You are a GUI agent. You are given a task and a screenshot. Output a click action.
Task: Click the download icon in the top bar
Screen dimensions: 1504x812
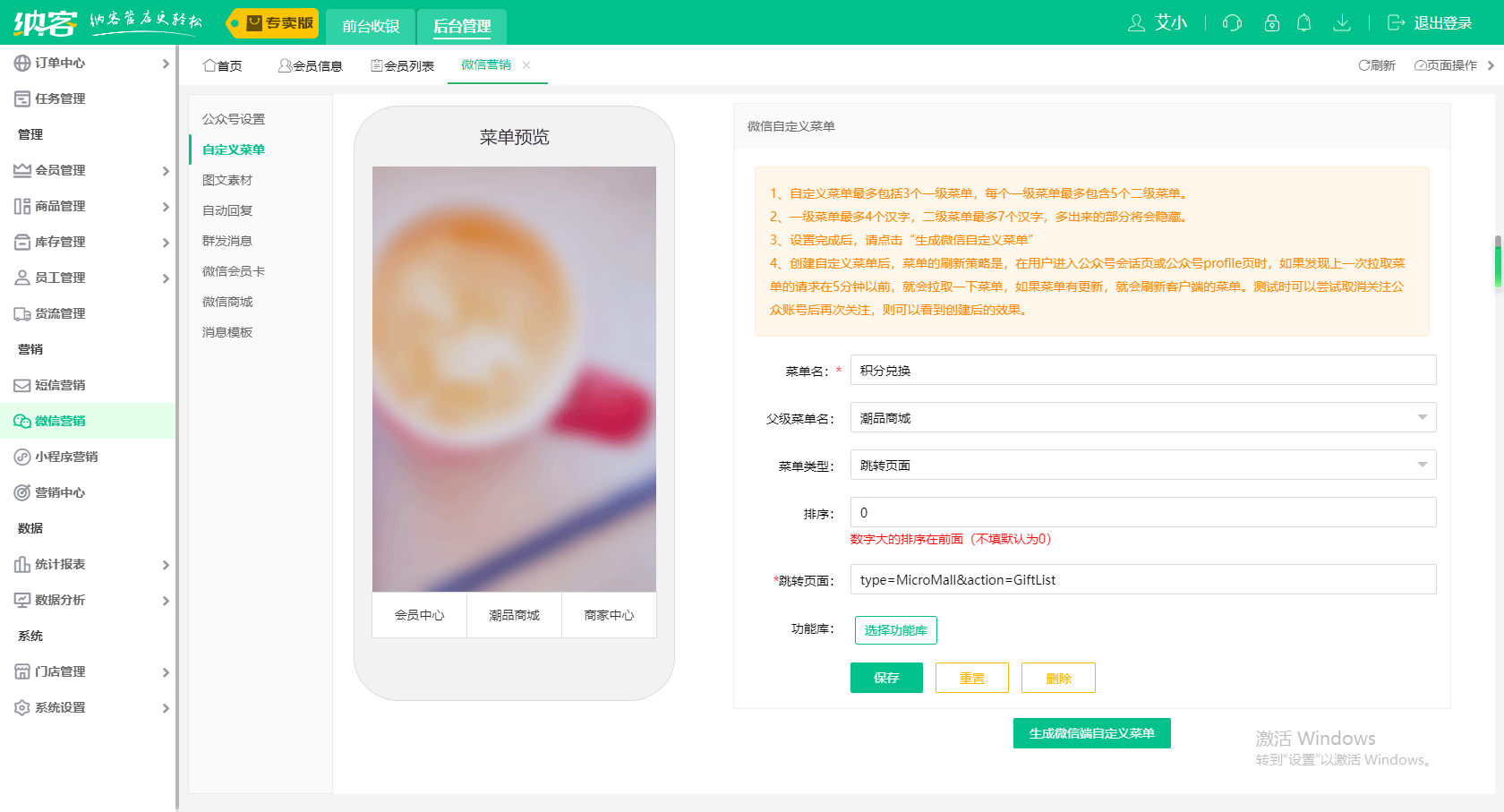(x=1342, y=23)
